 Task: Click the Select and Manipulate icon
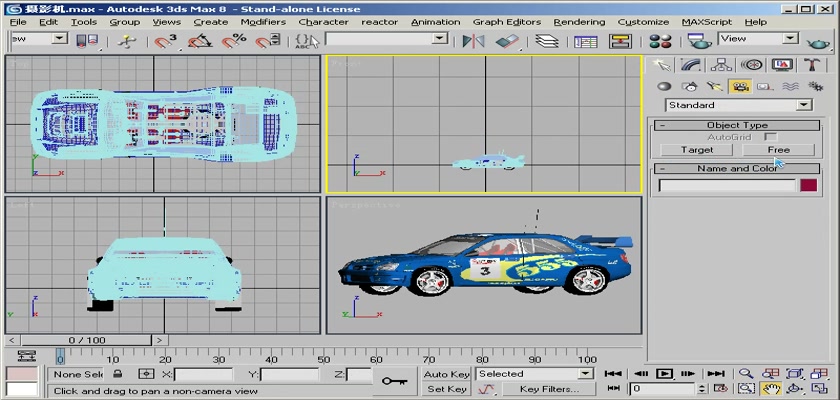(x=126, y=41)
